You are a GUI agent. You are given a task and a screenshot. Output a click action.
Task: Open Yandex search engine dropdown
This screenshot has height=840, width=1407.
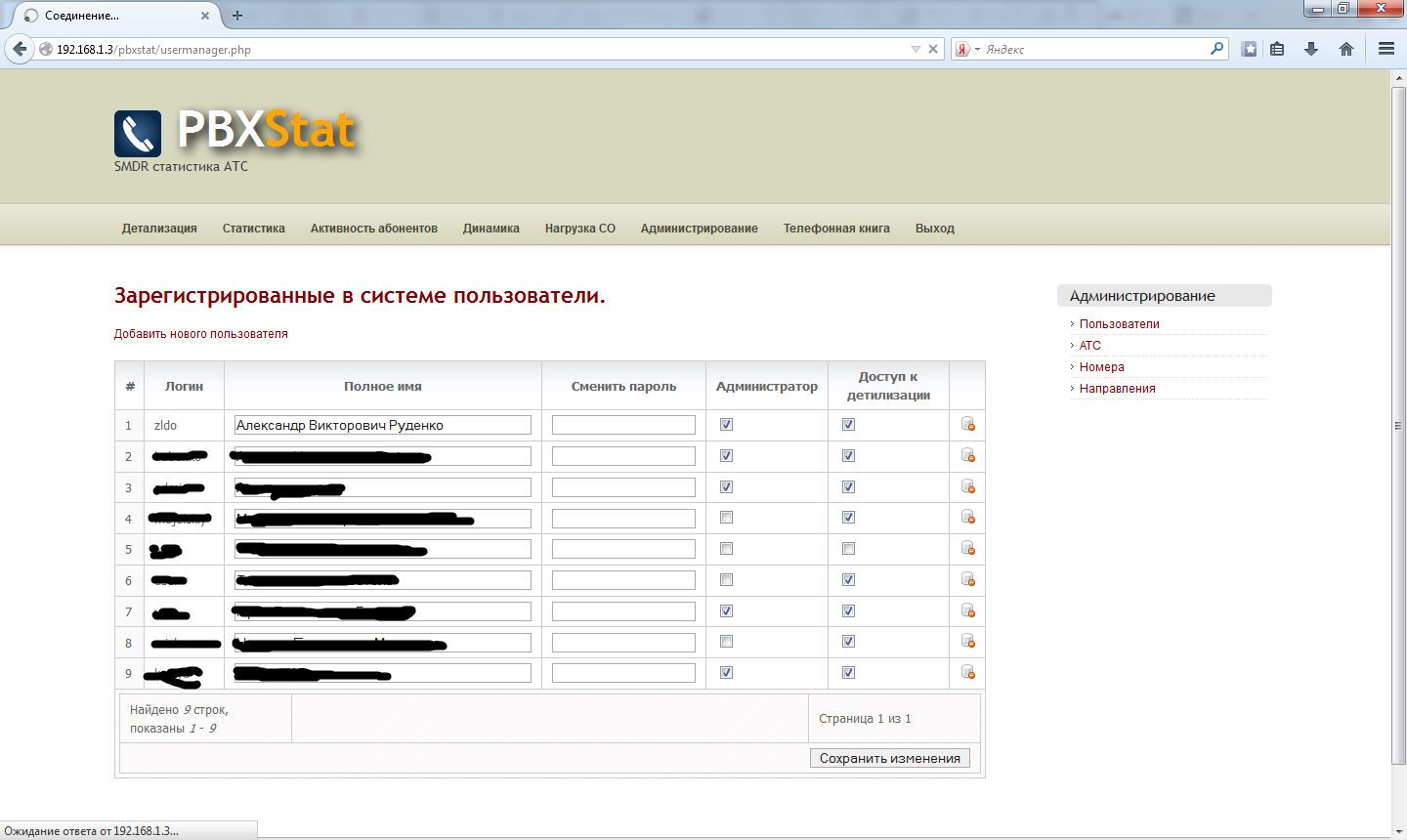point(967,49)
